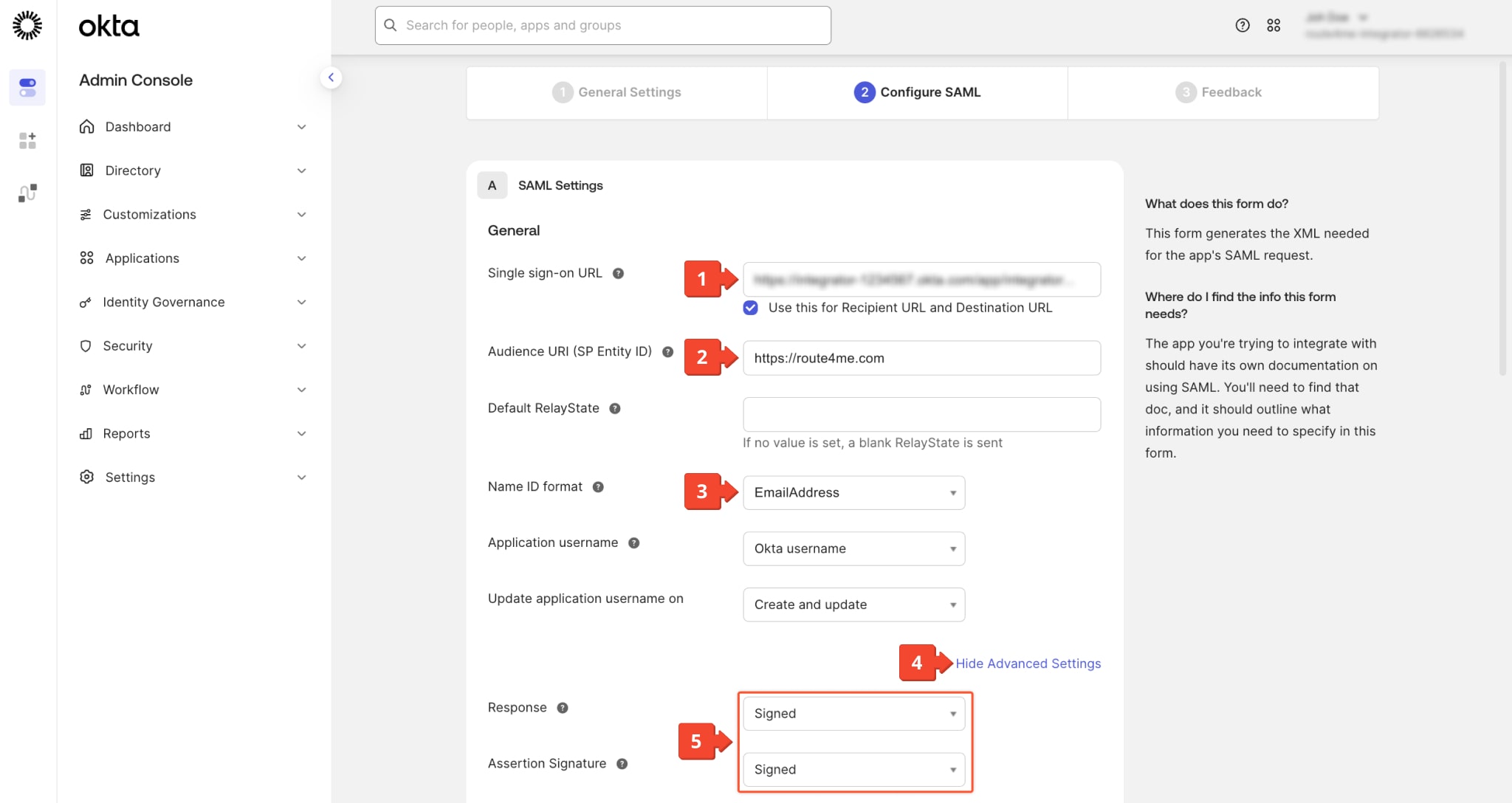
Task: Open the Feedback step tab
Action: (1222, 92)
